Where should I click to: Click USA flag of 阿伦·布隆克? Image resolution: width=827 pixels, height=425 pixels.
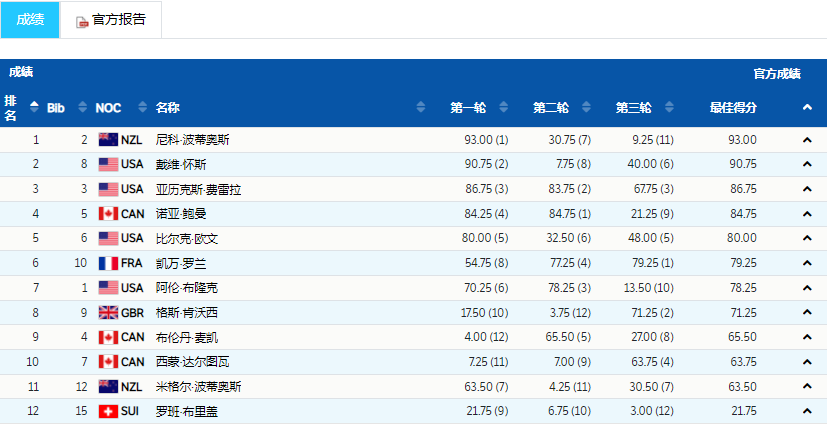pos(108,287)
